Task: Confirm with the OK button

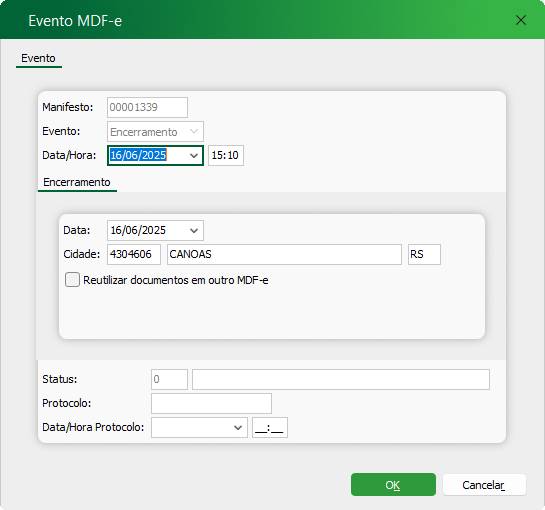Action: (x=393, y=485)
